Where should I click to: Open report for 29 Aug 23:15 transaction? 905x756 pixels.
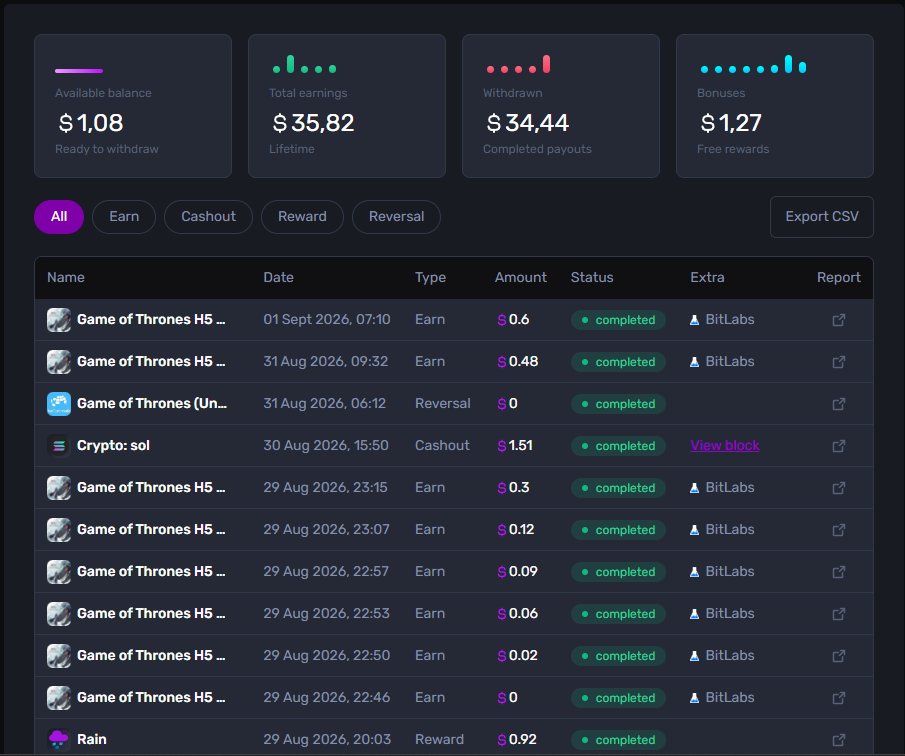[839, 488]
